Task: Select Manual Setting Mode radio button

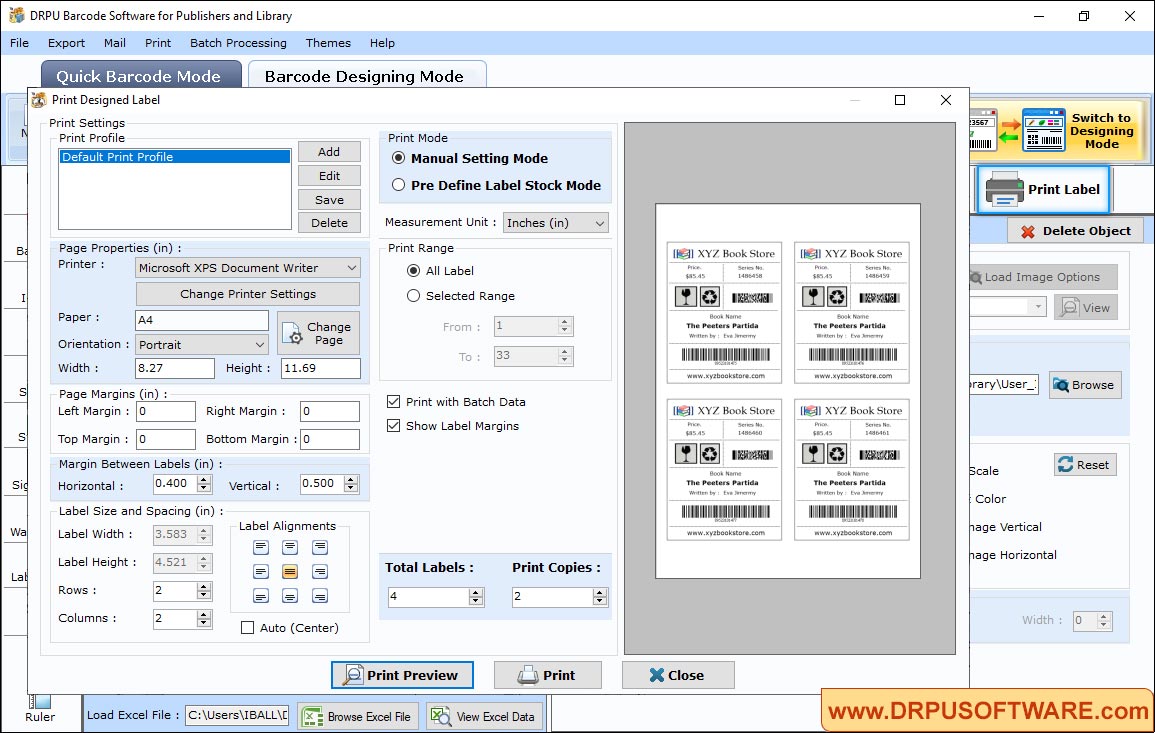Action: pyautogui.click(x=399, y=158)
